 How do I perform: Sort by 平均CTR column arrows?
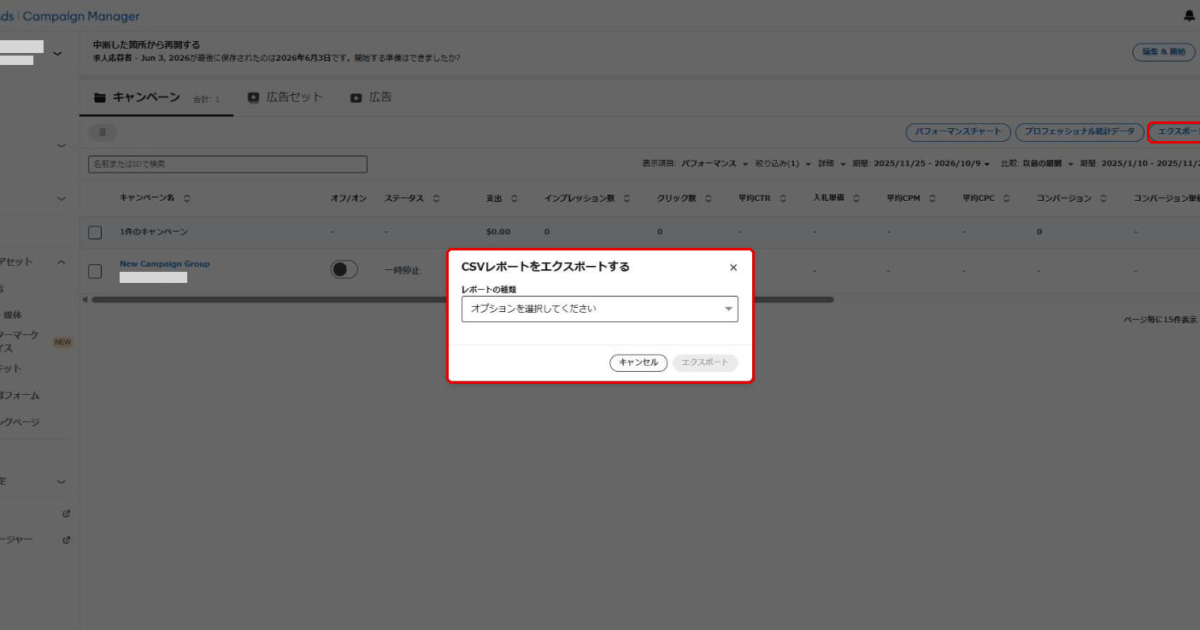point(783,198)
